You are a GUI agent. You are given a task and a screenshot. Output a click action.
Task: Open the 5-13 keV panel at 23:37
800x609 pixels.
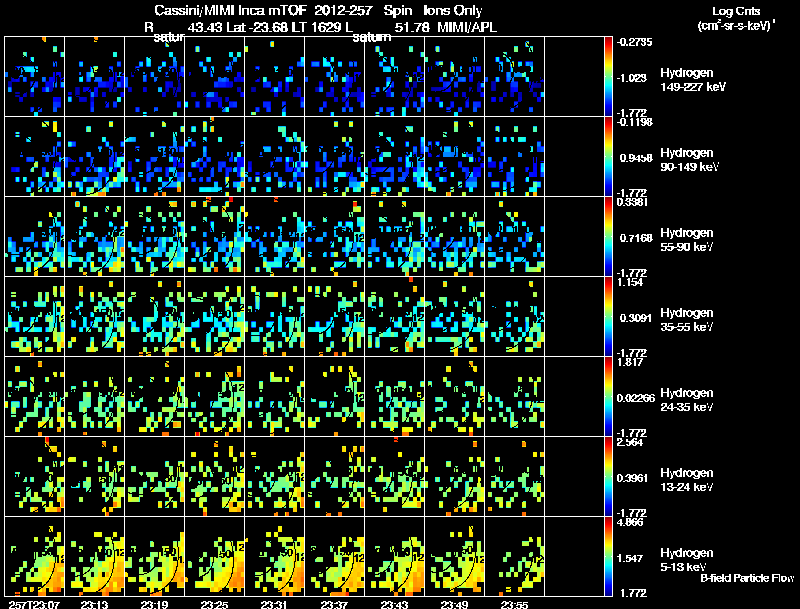(334, 556)
